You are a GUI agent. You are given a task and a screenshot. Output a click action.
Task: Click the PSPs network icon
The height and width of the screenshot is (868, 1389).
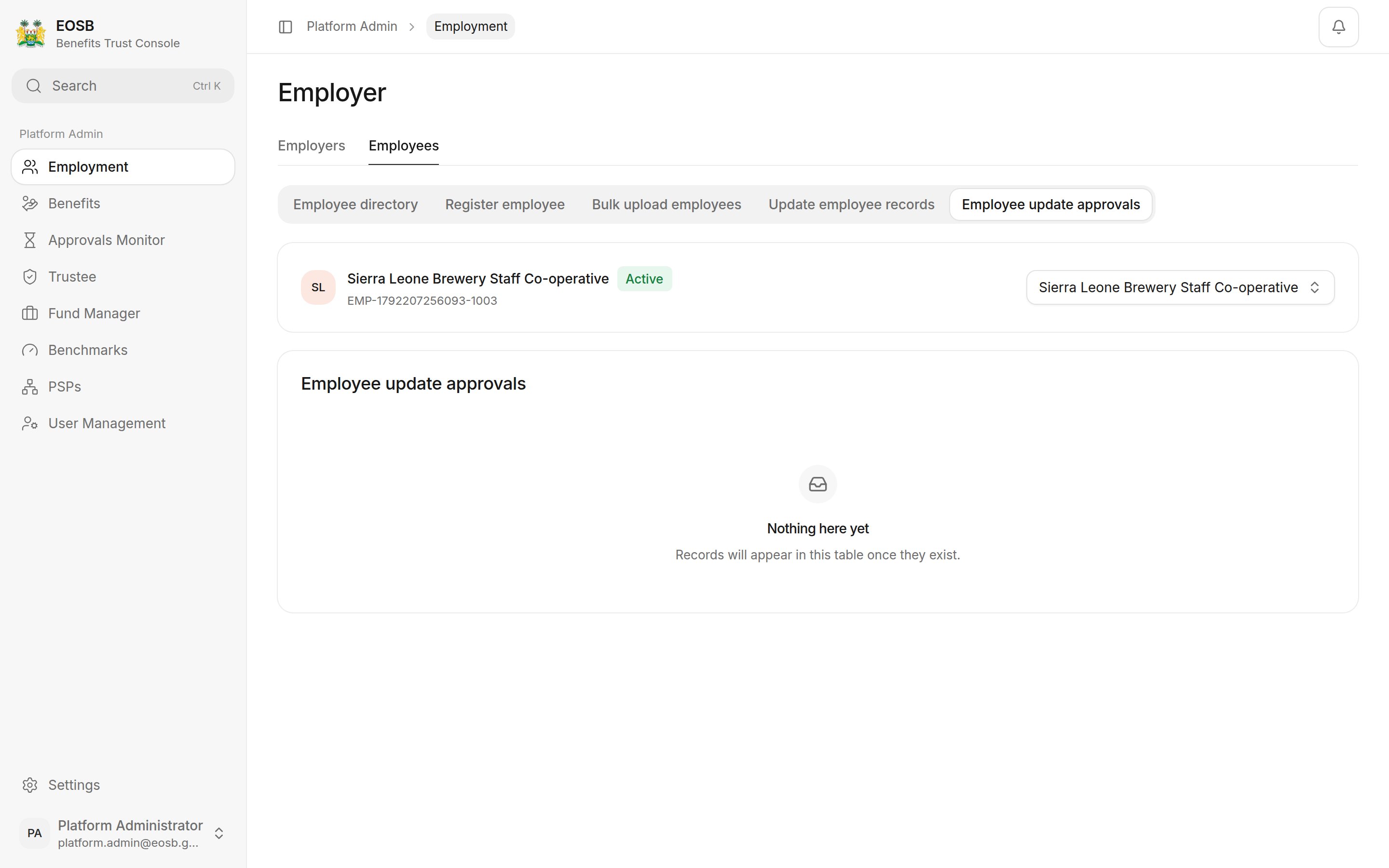pyautogui.click(x=30, y=387)
